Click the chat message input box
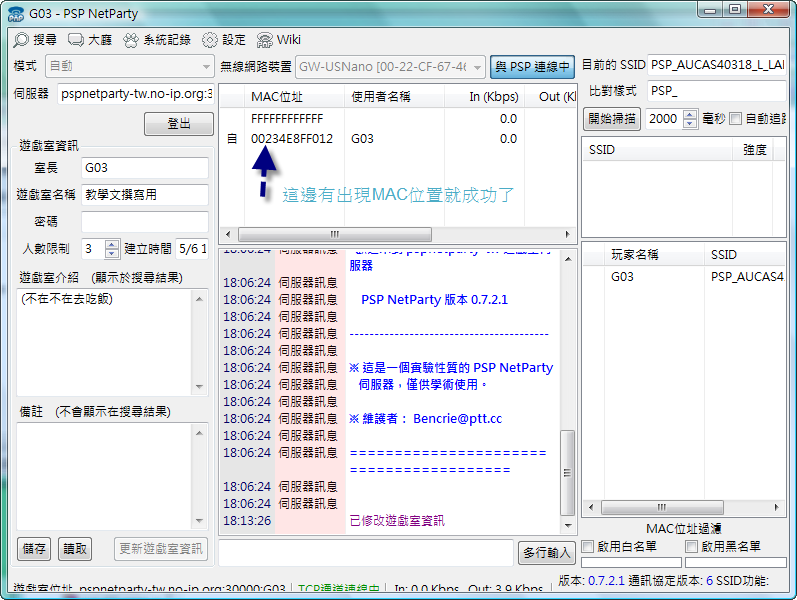The width and height of the screenshot is (797, 600). tap(365, 553)
